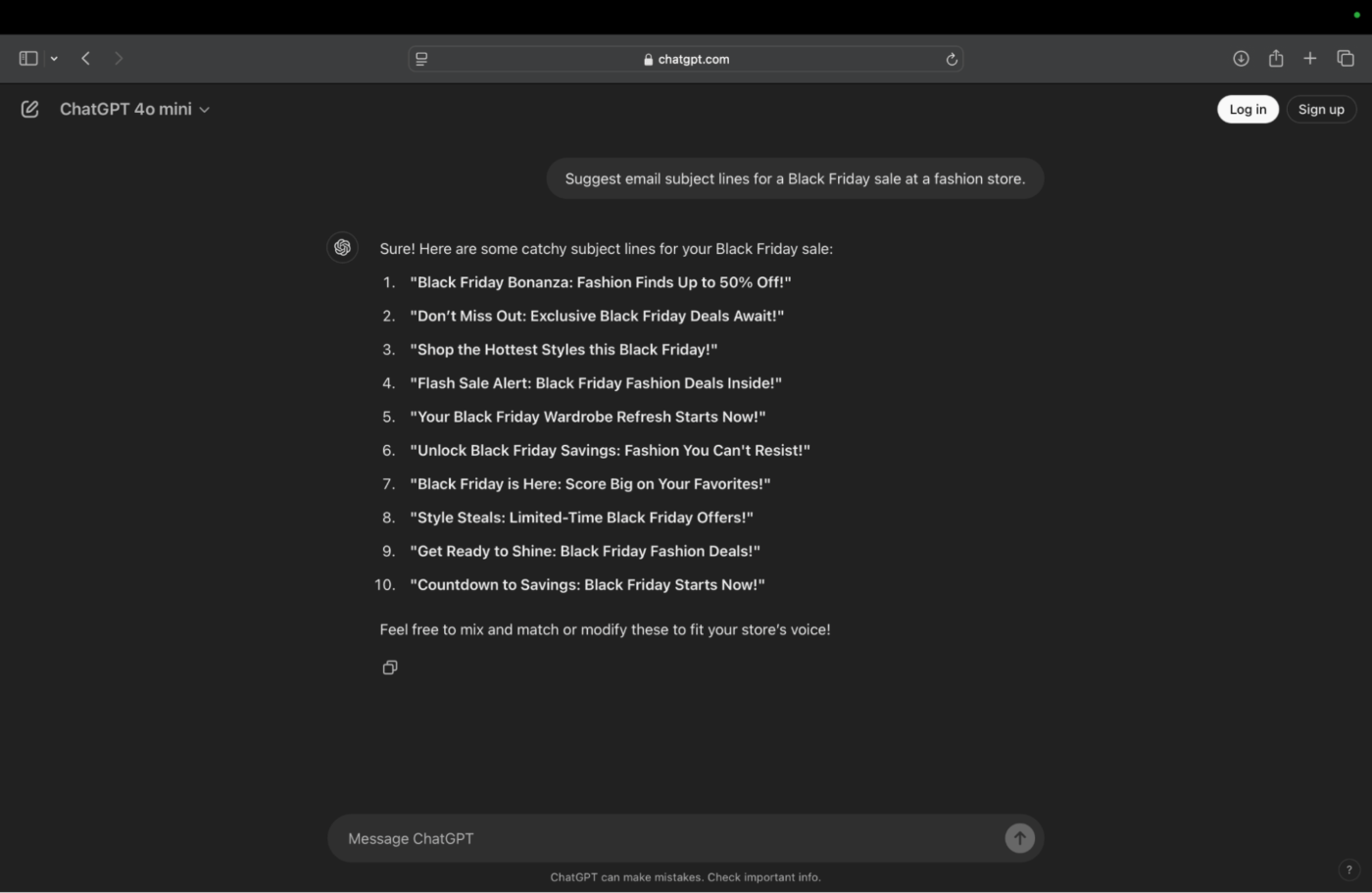Screen dimensions: 1372x893
Task: Go forward to next page
Action: click(119, 59)
